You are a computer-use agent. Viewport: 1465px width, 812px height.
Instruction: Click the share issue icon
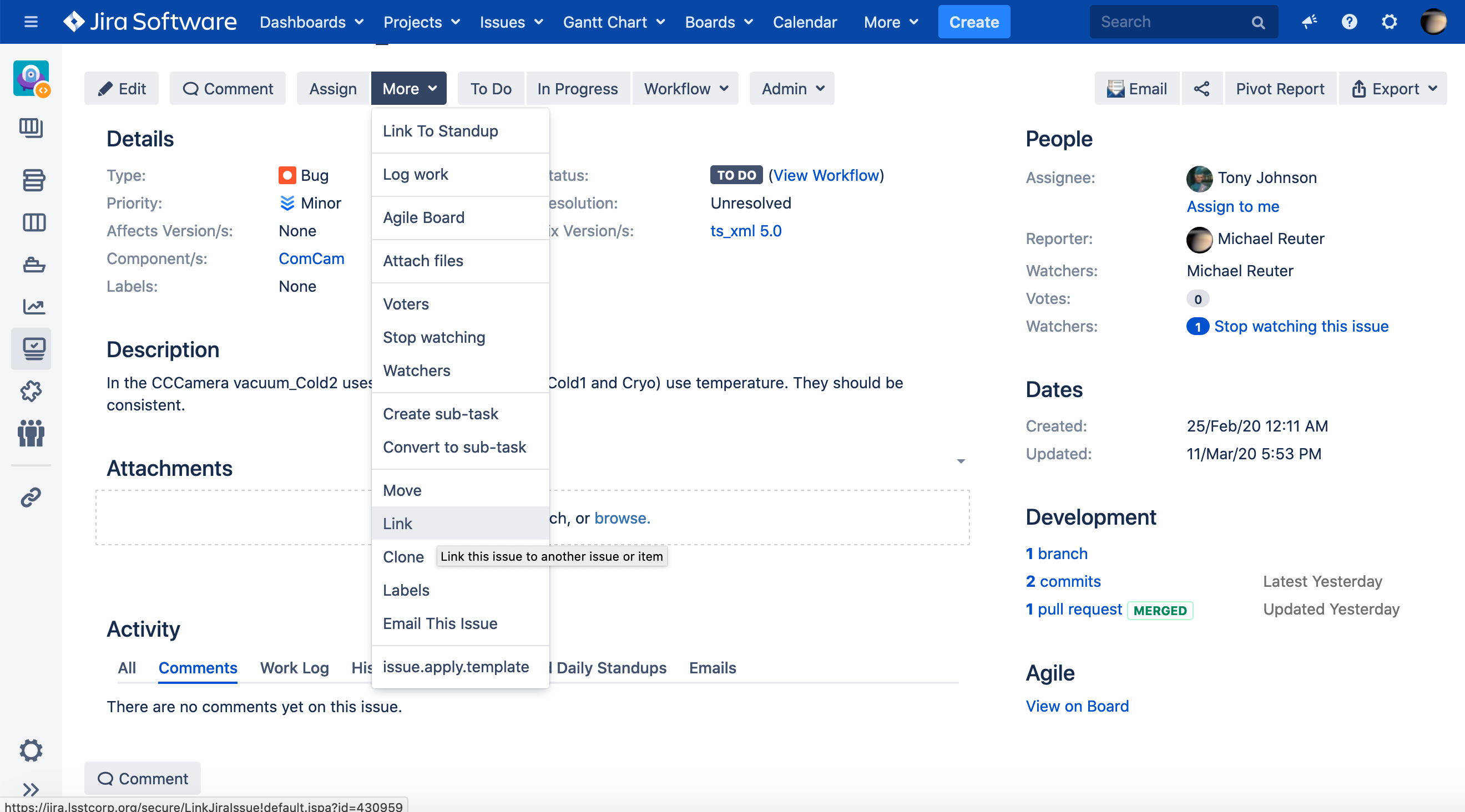coord(1201,89)
